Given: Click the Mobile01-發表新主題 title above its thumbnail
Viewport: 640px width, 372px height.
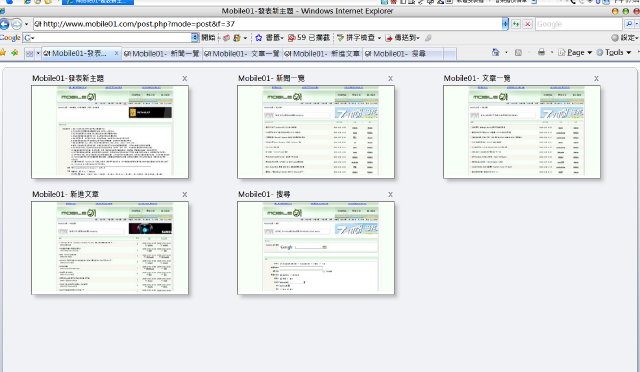Looking at the screenshot, I should click(68, 78).
